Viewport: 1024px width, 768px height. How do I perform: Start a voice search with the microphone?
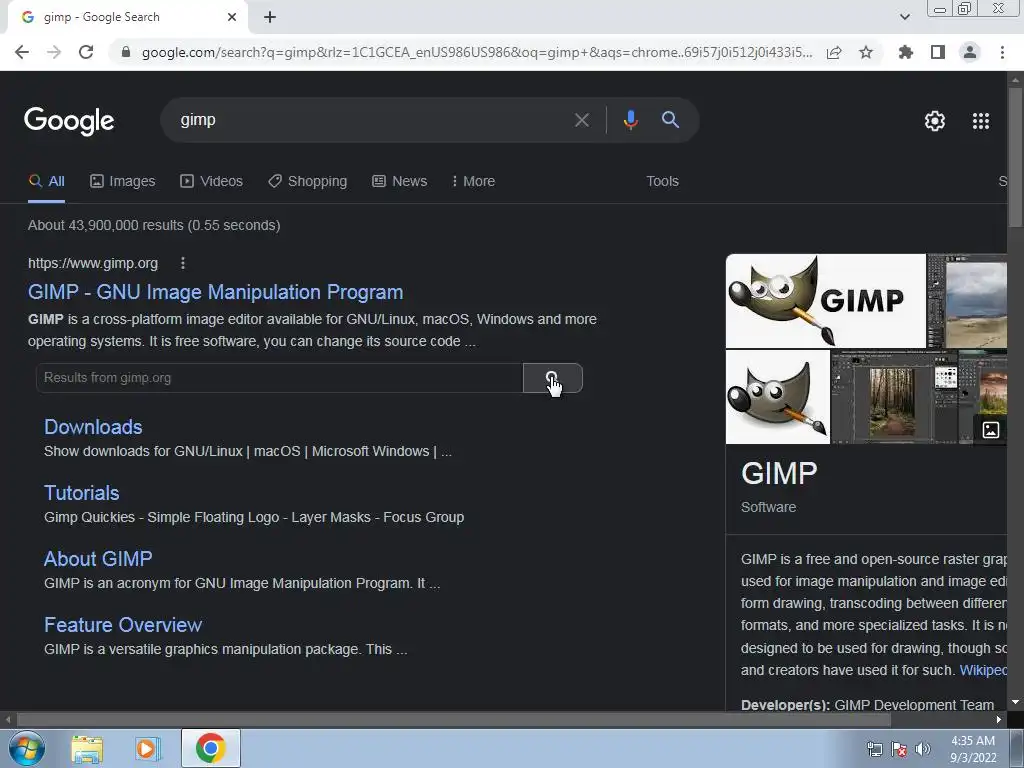[630, 120]
